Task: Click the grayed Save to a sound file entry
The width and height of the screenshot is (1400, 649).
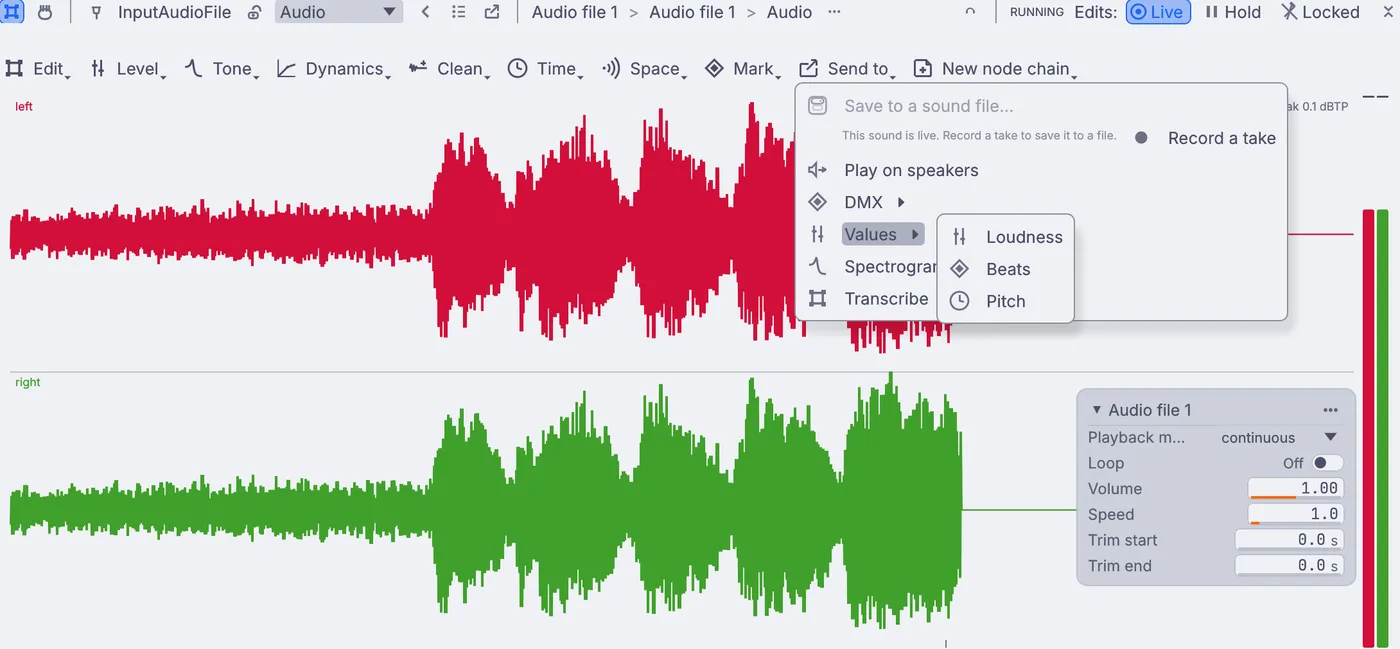Action: [928, 106]
